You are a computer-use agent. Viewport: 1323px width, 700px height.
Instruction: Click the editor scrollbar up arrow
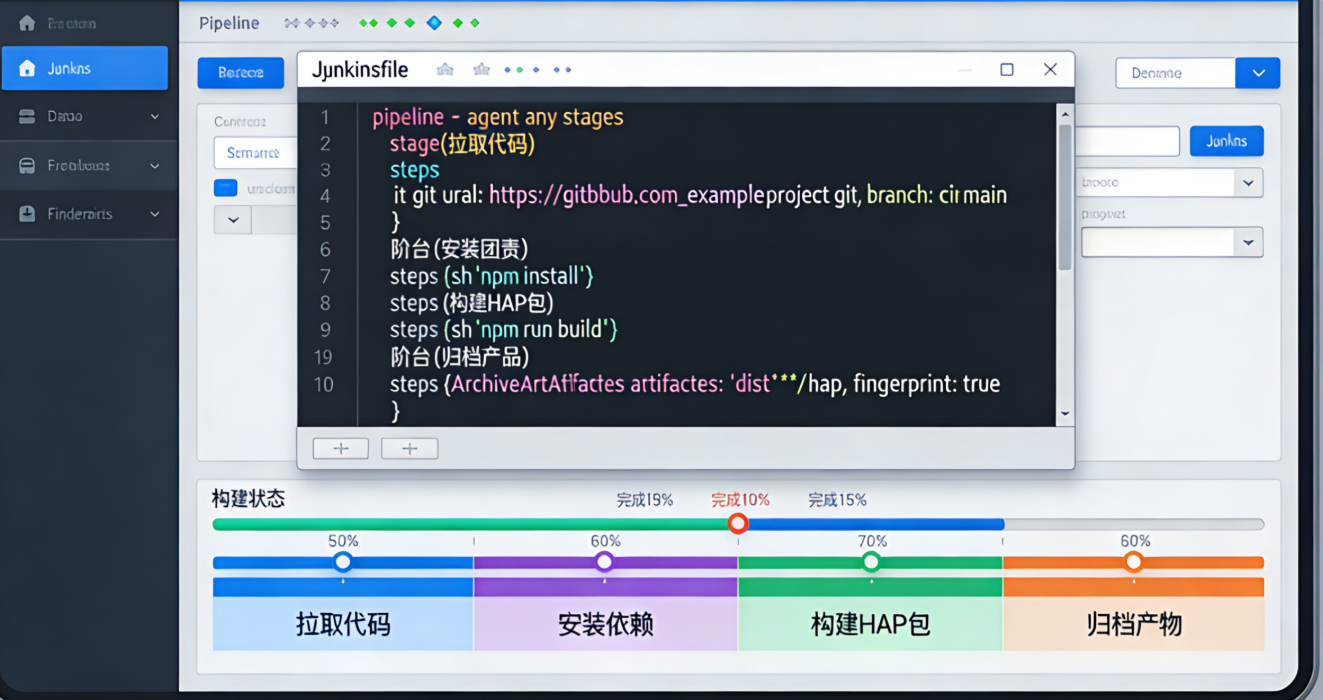[1065, 115]
